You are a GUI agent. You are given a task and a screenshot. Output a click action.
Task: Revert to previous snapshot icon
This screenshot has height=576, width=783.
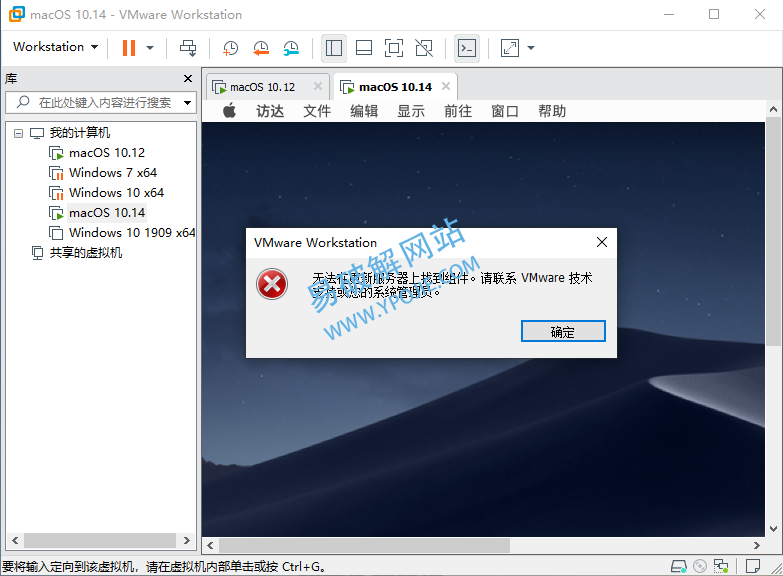tap(261, 48)
